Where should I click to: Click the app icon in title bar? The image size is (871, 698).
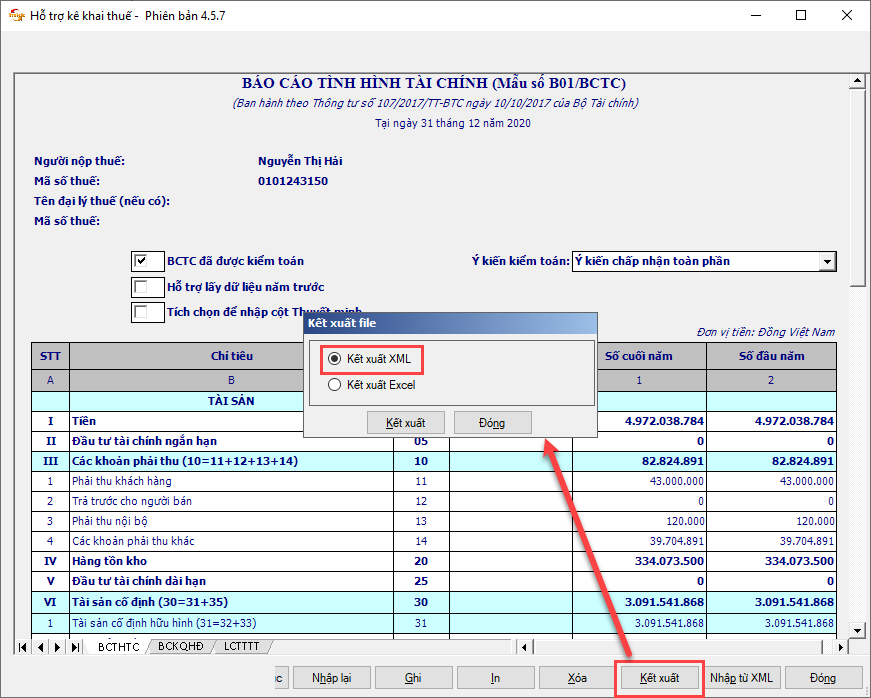point(15,16)
